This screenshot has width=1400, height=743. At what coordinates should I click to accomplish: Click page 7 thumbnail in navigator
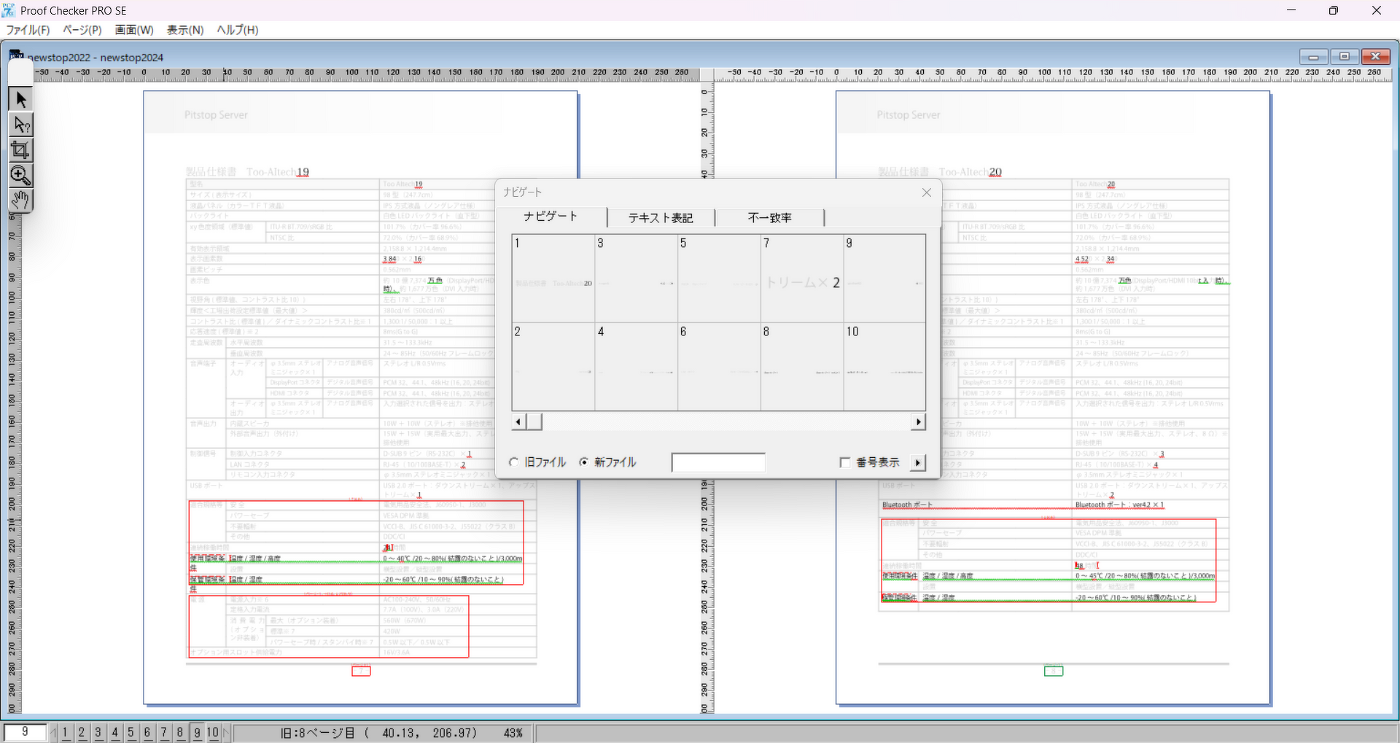(x=801, y=278)
